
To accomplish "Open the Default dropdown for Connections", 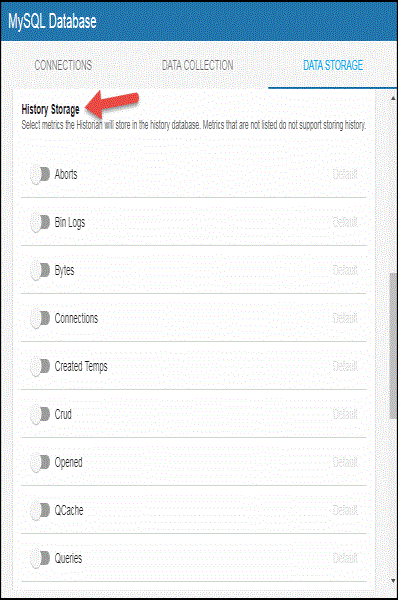I will (x=345, y=318).
